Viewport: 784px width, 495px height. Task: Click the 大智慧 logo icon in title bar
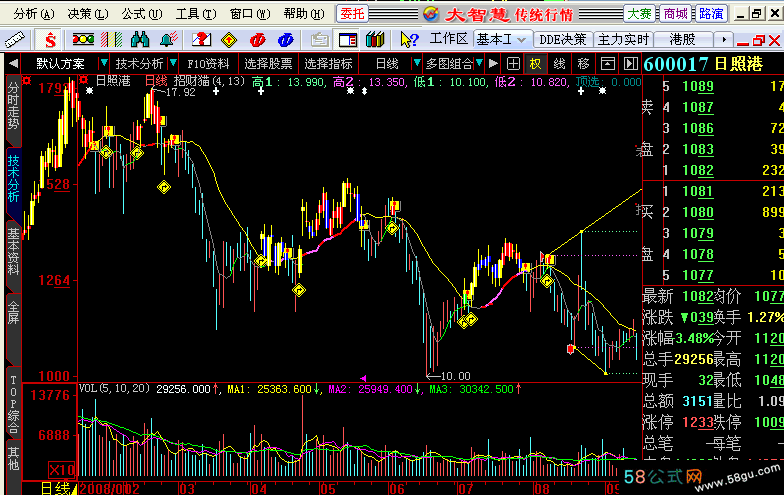(429, 13)
